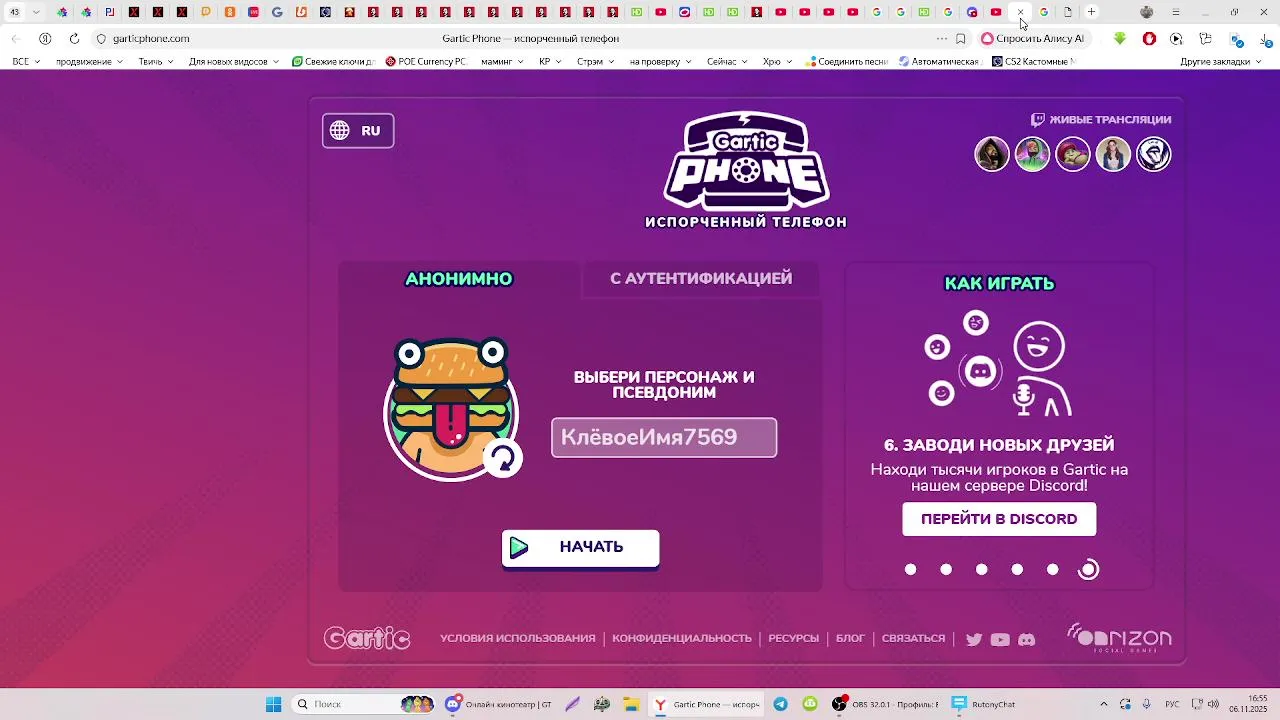Select the first How to play slide dot
The width and height of the screenshot is (1280, 720).
point(910,570)
